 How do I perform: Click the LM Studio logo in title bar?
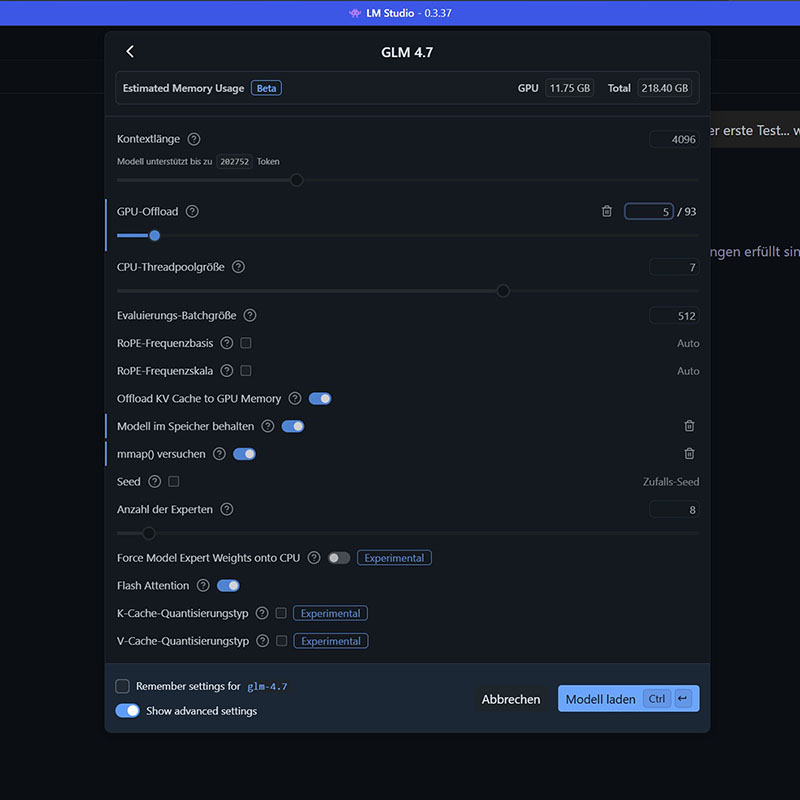pos(355,13)
